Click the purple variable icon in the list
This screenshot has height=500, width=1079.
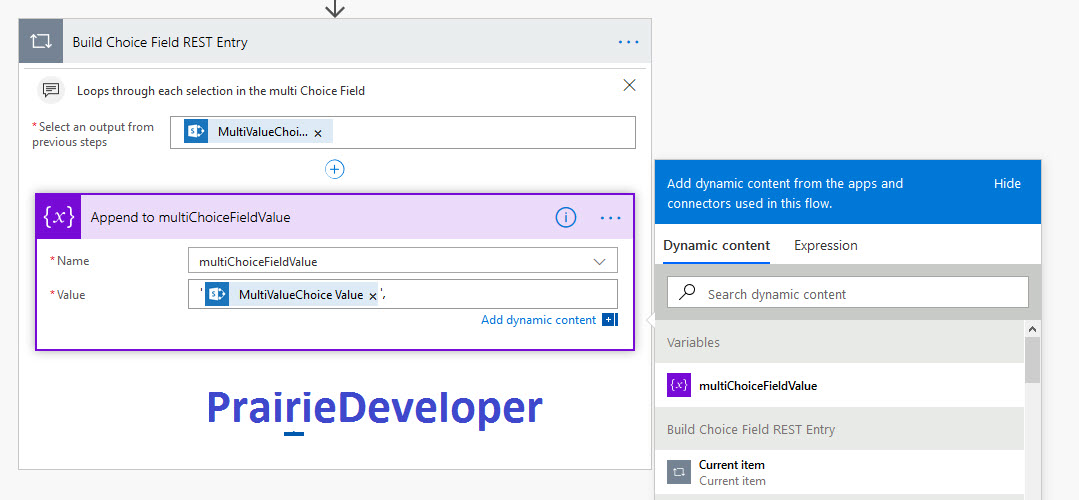tap(679, 385)
